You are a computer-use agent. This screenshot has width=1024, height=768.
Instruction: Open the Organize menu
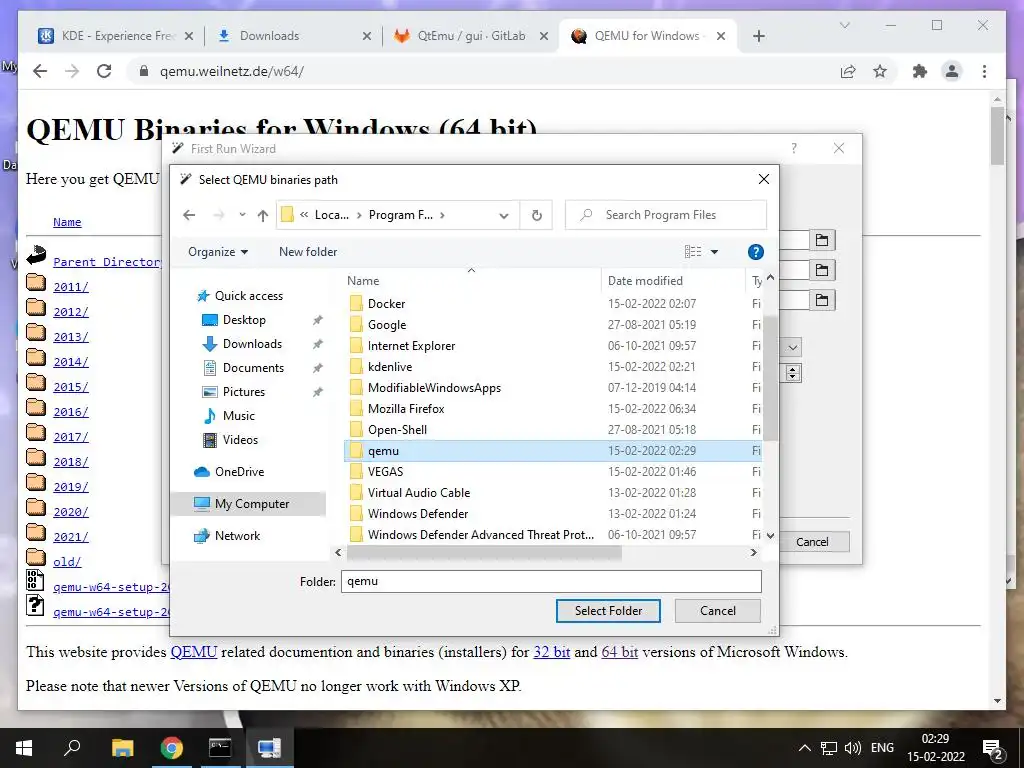coord(217,252)
